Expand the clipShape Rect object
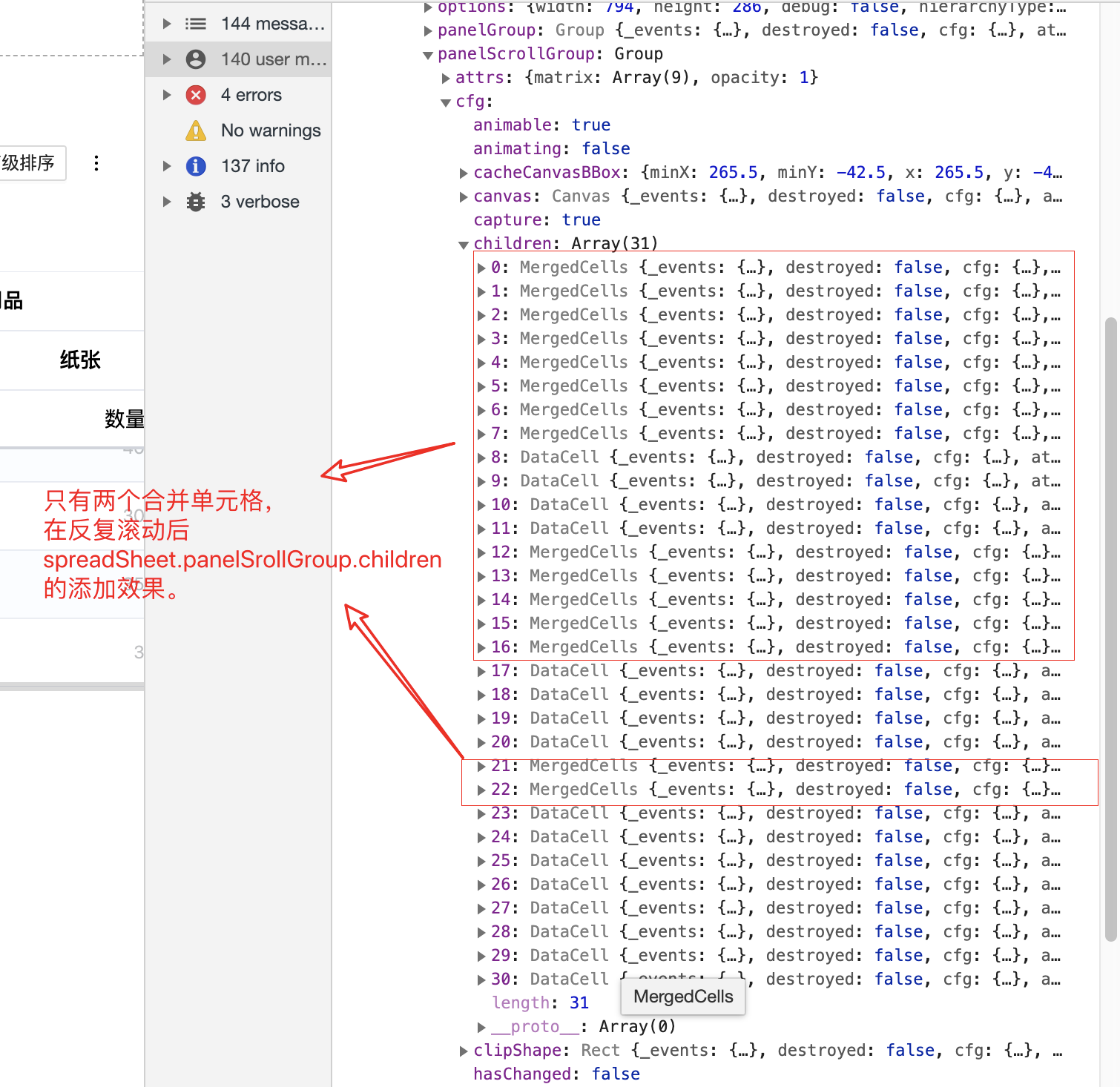Screen dimensions: 1120x1087 point(464,1050)
